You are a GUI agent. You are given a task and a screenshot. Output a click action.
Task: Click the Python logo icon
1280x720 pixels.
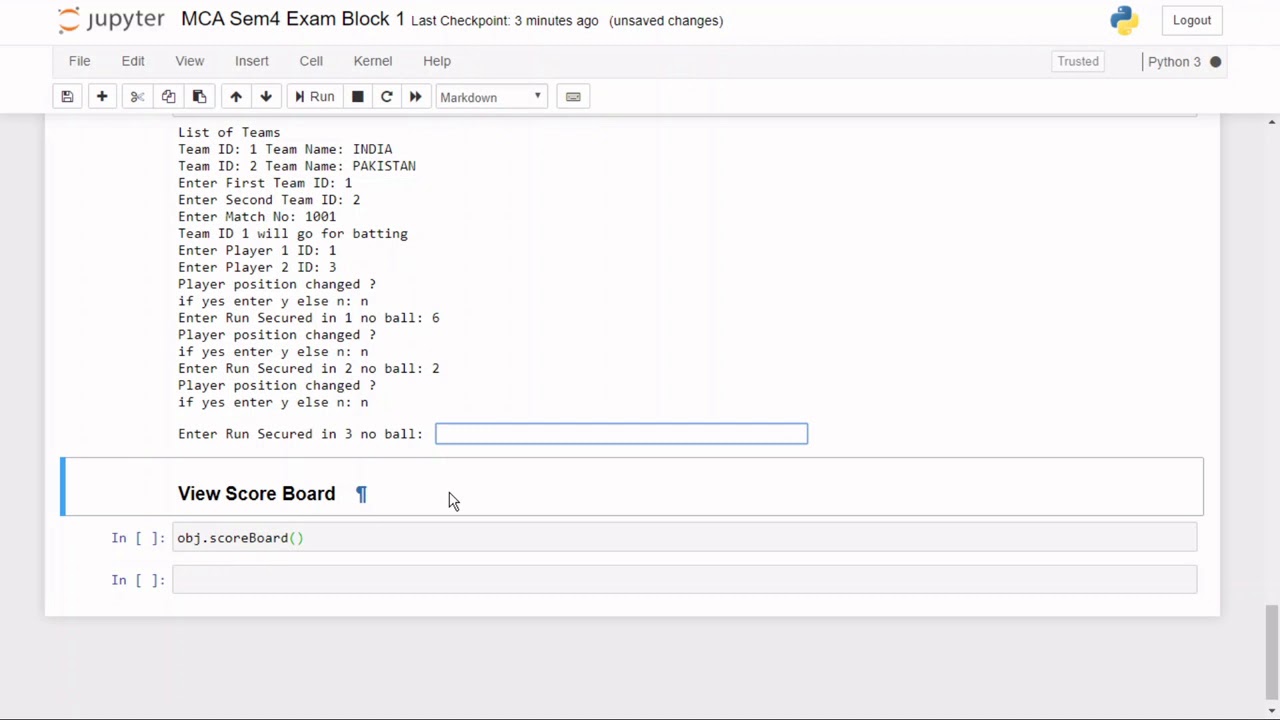point(1124,20)
